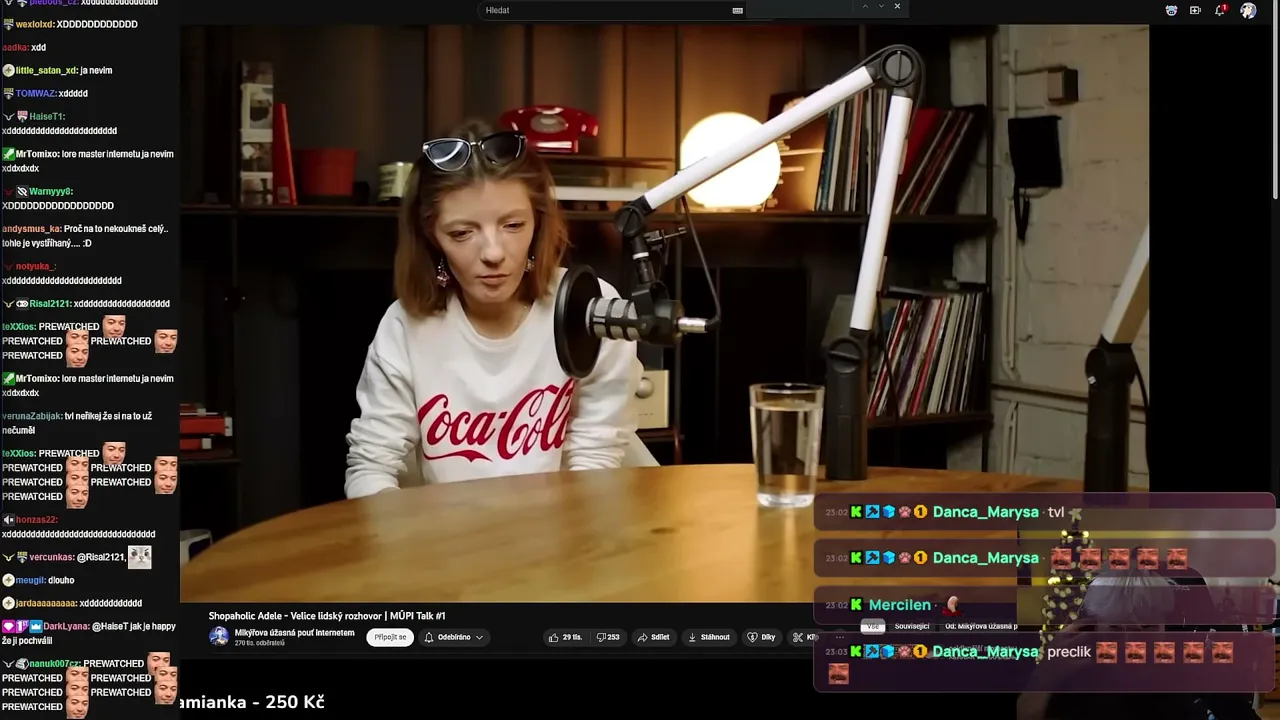Screen dimensions: 1280x720
Task: Click the Klip scissors button
Action: point(804,637)
